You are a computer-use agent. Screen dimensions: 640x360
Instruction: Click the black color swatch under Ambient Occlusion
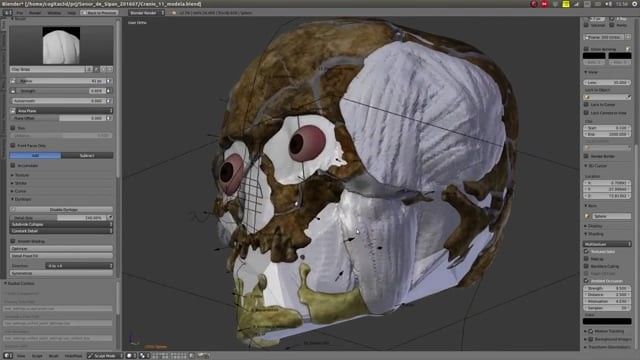tap(607, 321)
